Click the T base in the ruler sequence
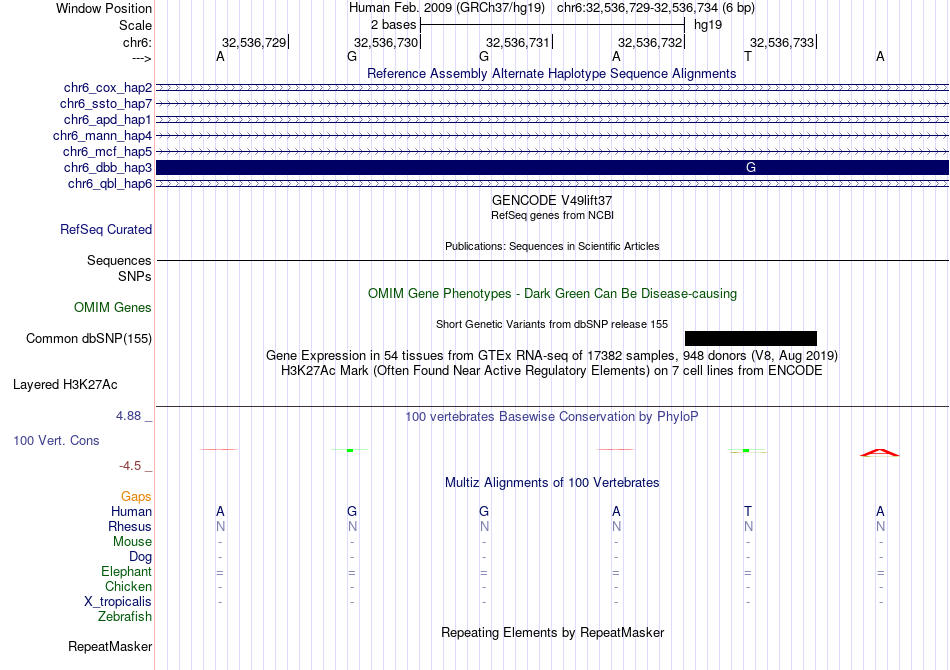This screenshot has height=670, width=950. click(748, 56)
